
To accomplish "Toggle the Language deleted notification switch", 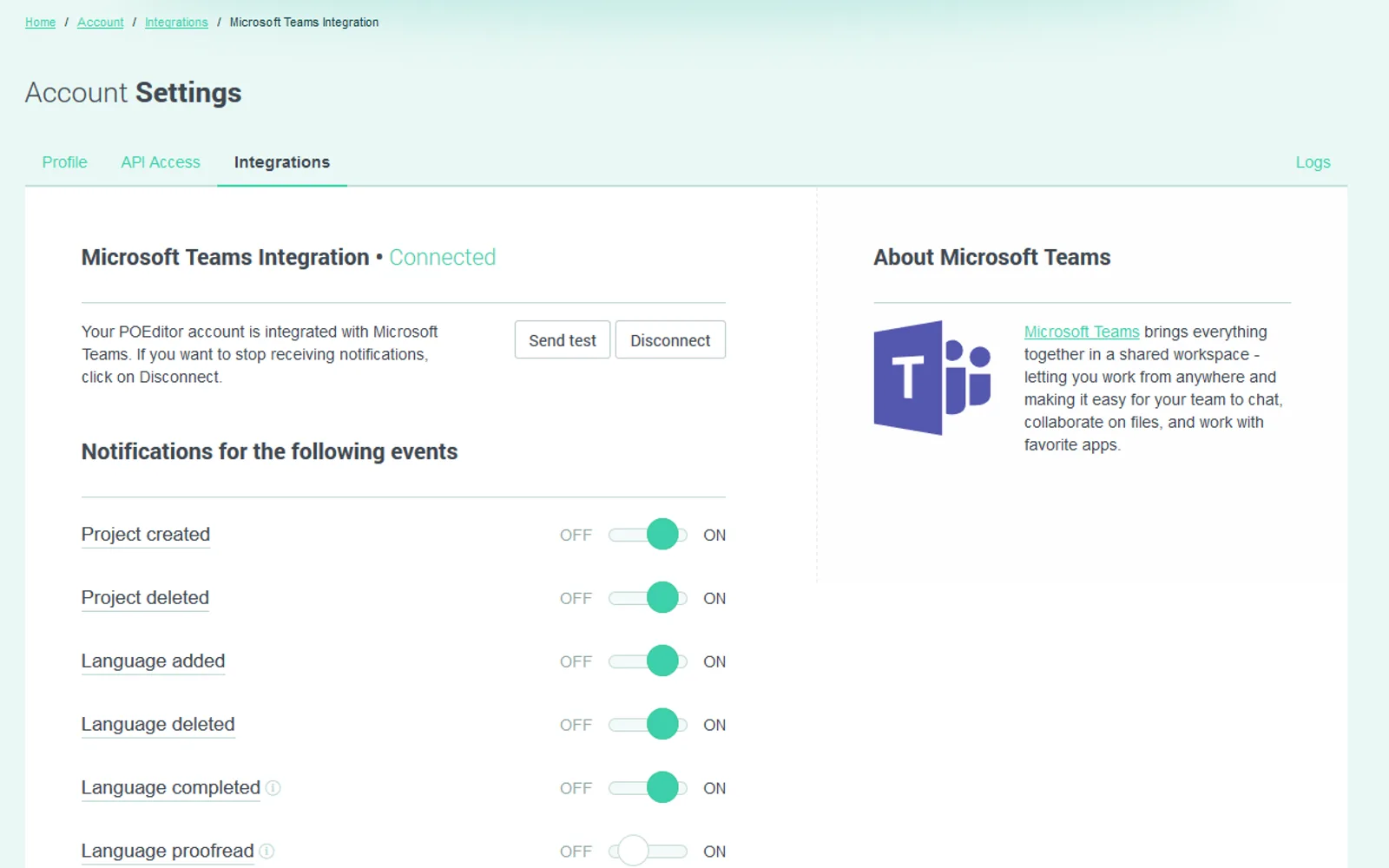I will pos(648,725).
